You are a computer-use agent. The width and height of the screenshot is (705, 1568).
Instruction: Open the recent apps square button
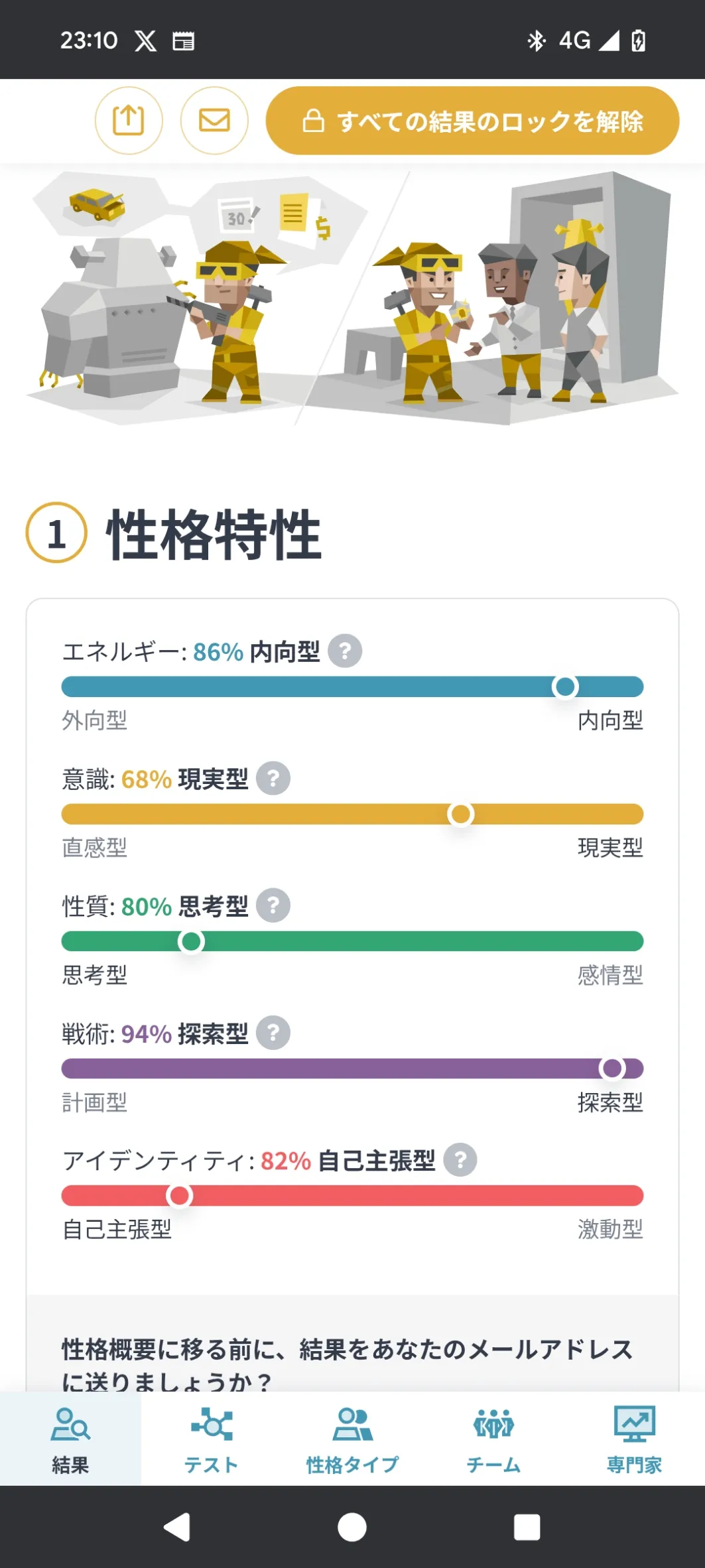[527, 1527]
